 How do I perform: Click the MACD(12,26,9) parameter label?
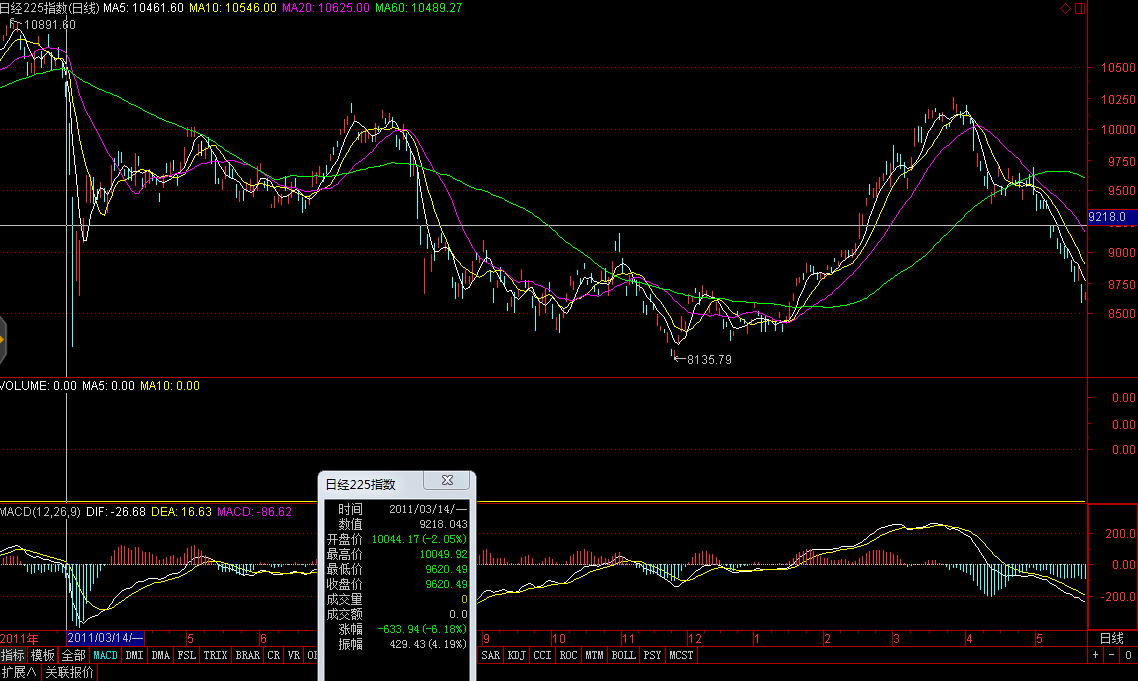pos(41,512)
